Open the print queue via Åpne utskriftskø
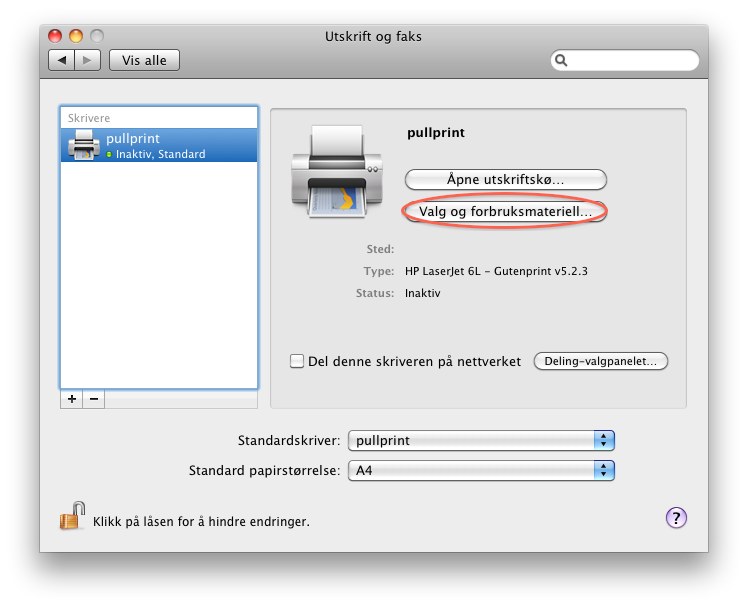 point(505,180)
